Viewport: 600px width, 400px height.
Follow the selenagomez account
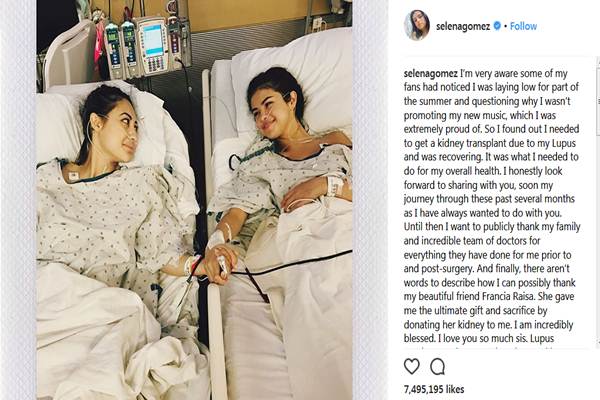(x=523, y=26)
